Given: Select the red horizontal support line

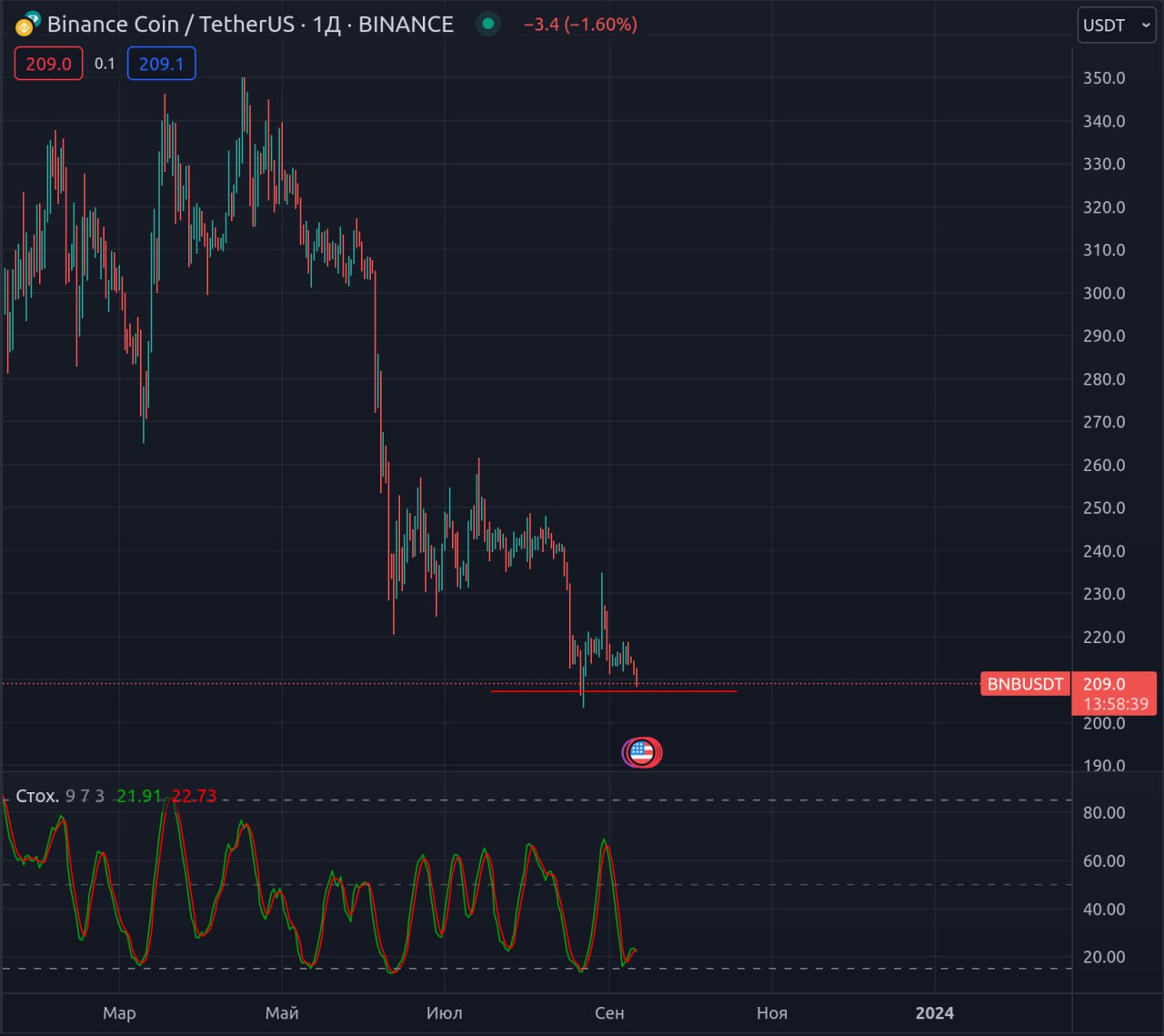Looking at the screenshot, I should coord(613,691).
